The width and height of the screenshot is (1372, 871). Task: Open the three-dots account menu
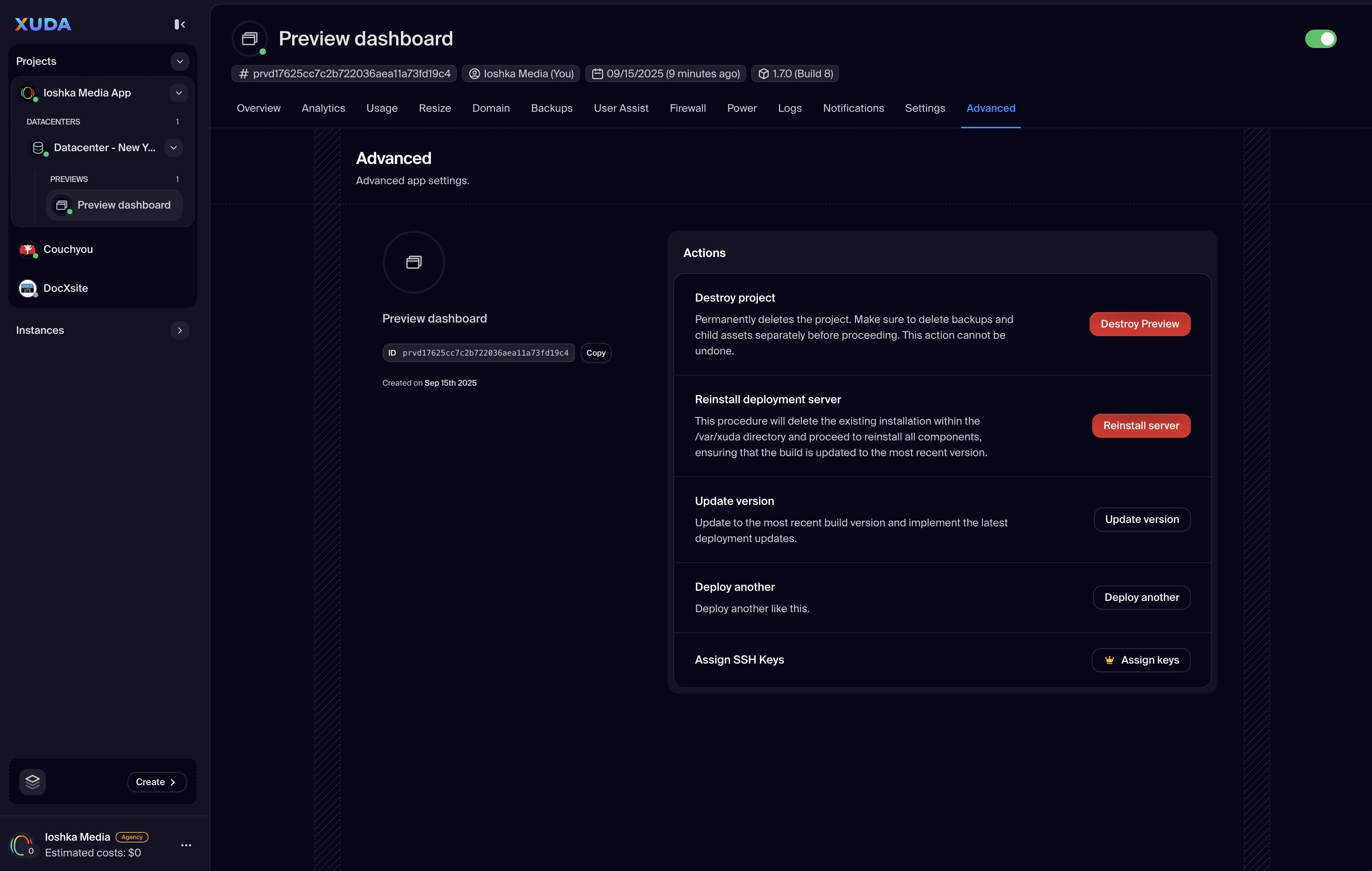186,845
